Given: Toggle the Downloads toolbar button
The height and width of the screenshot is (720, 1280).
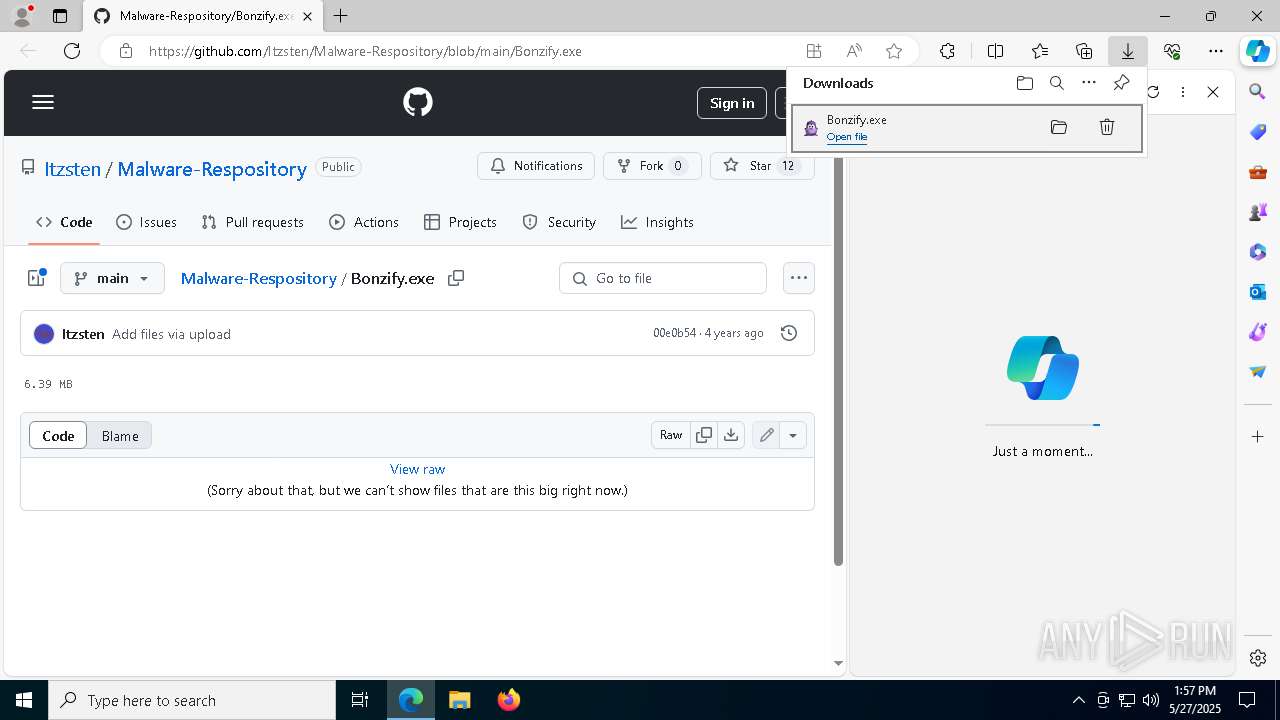Looking at the screenshot, I should click(x=1128, y=51).
